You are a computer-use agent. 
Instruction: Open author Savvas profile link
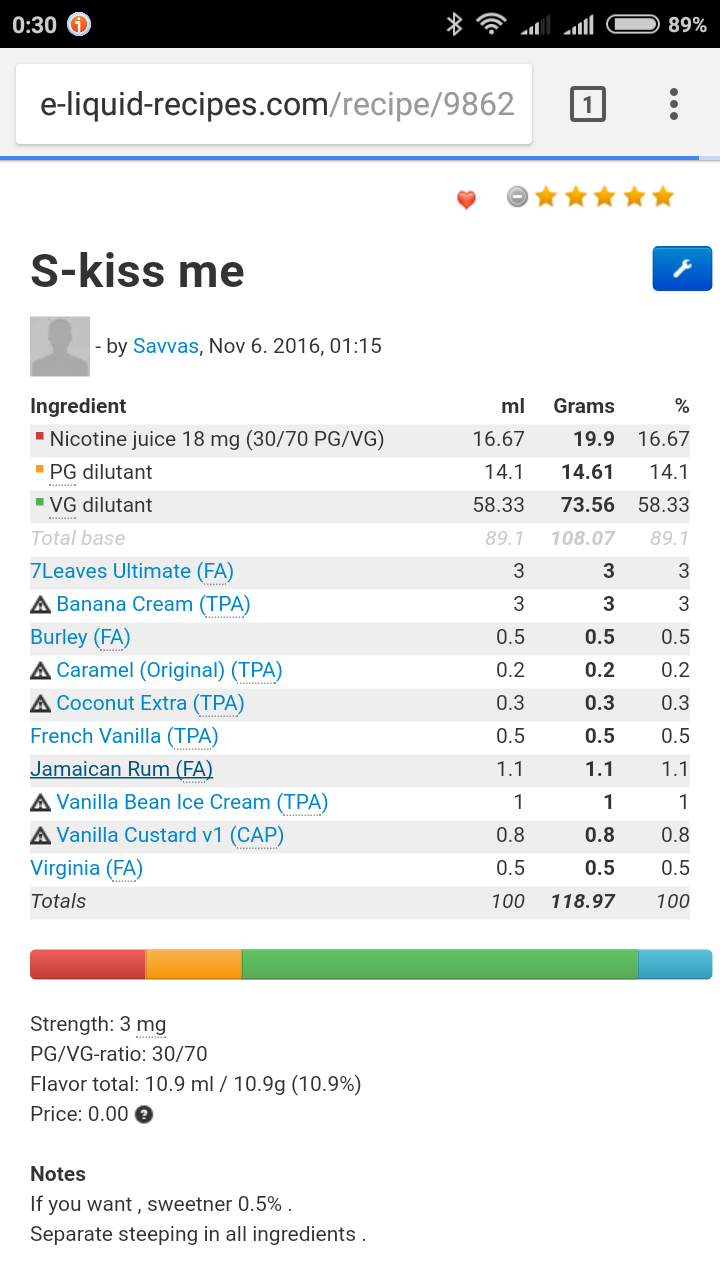pyautogui.click(x=165, y=346)
